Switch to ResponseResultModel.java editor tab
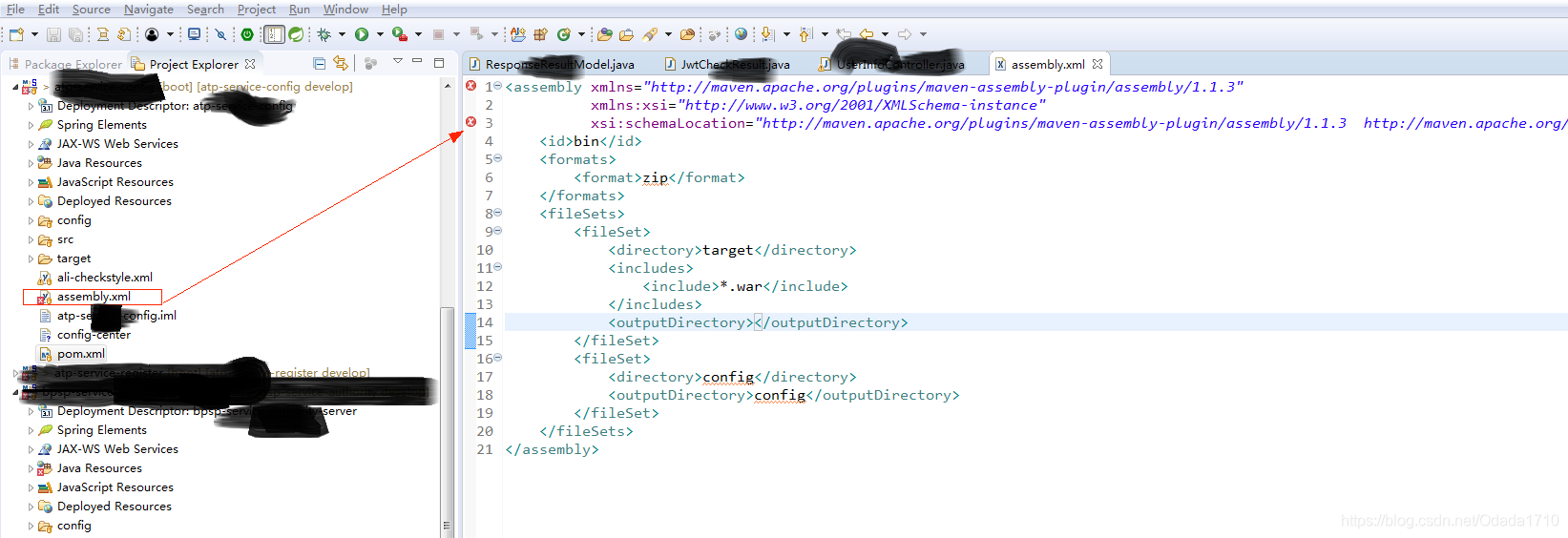This screenshot has height=538, width=1568. pyautogui.click(x=551, y=64)
